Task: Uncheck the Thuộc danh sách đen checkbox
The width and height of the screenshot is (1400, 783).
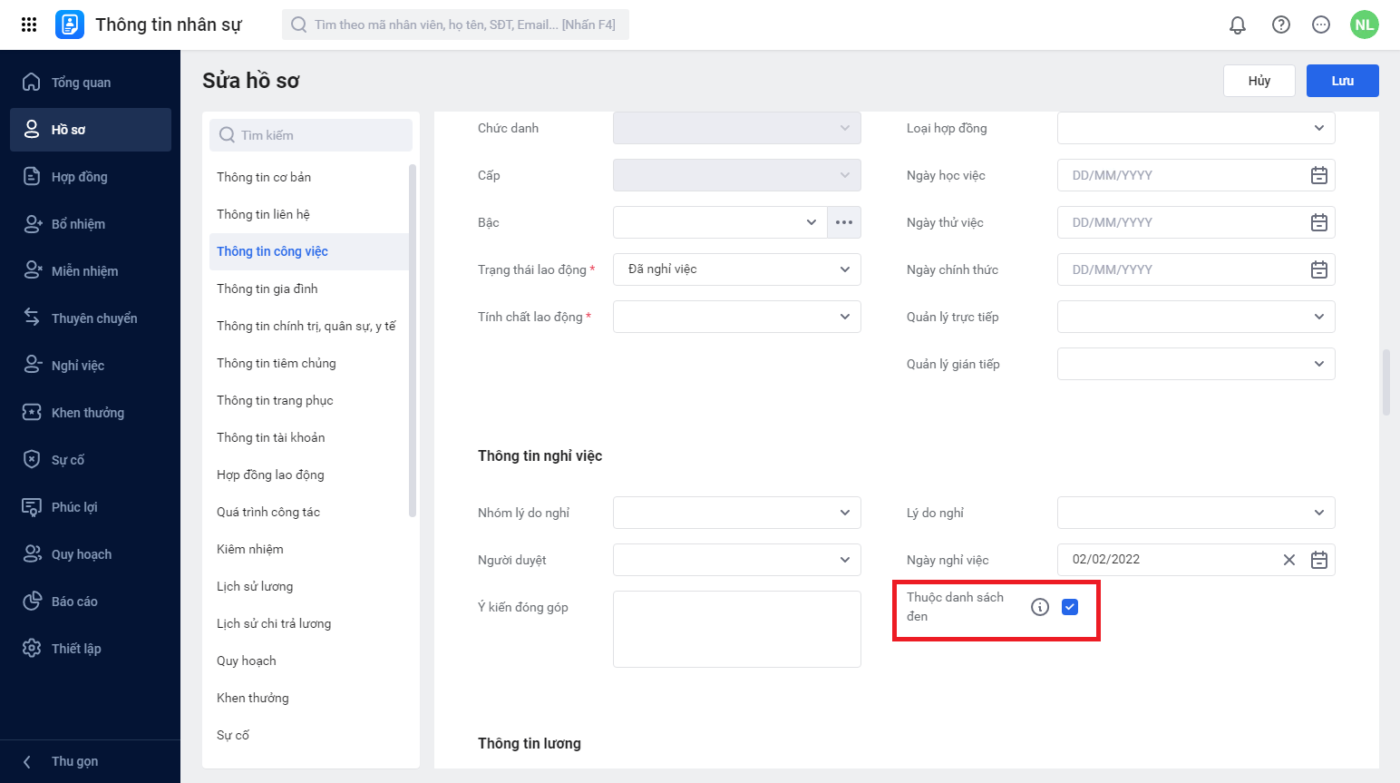Action: (1070, 606)
